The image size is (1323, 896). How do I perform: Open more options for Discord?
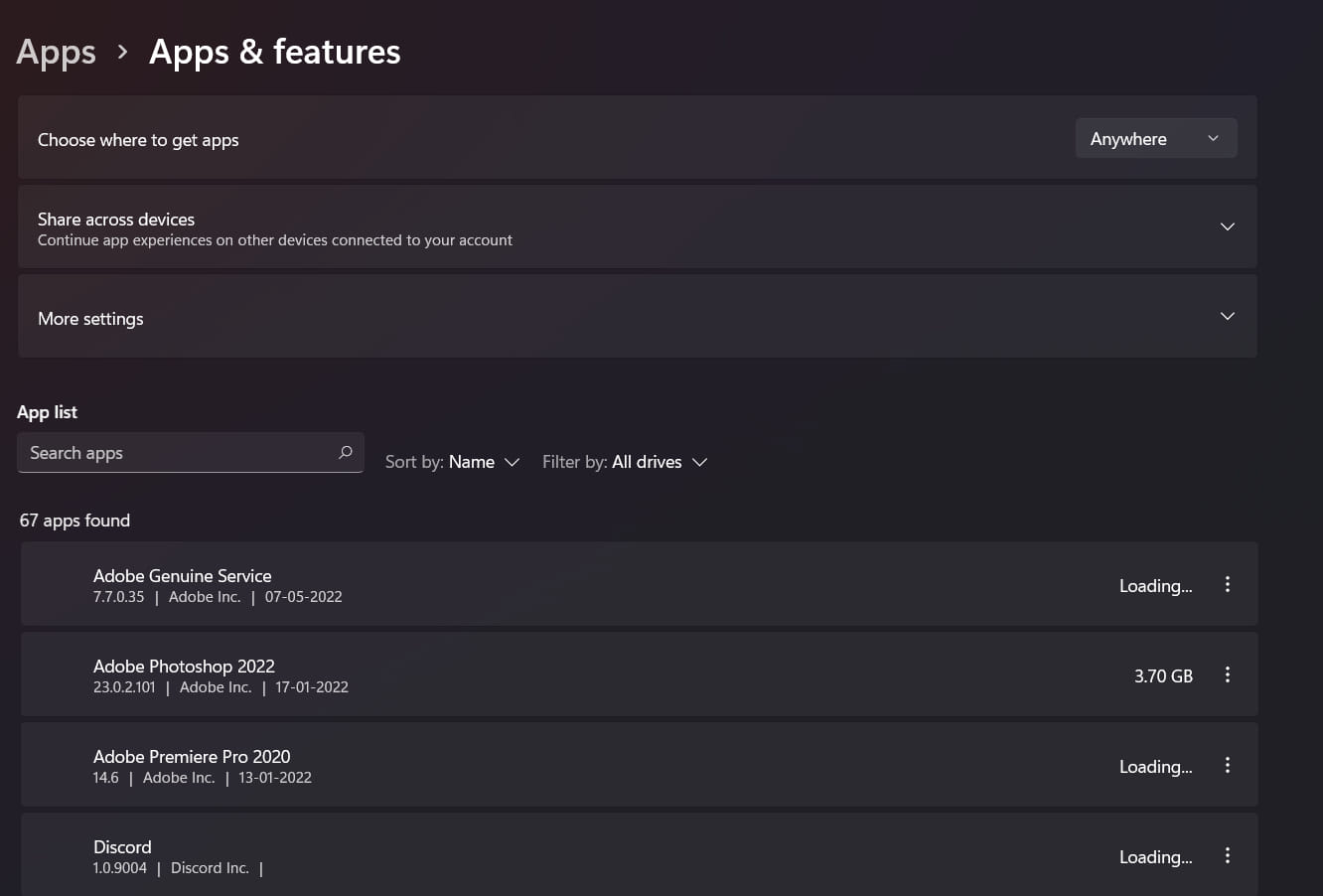[x=1228, y=855]
